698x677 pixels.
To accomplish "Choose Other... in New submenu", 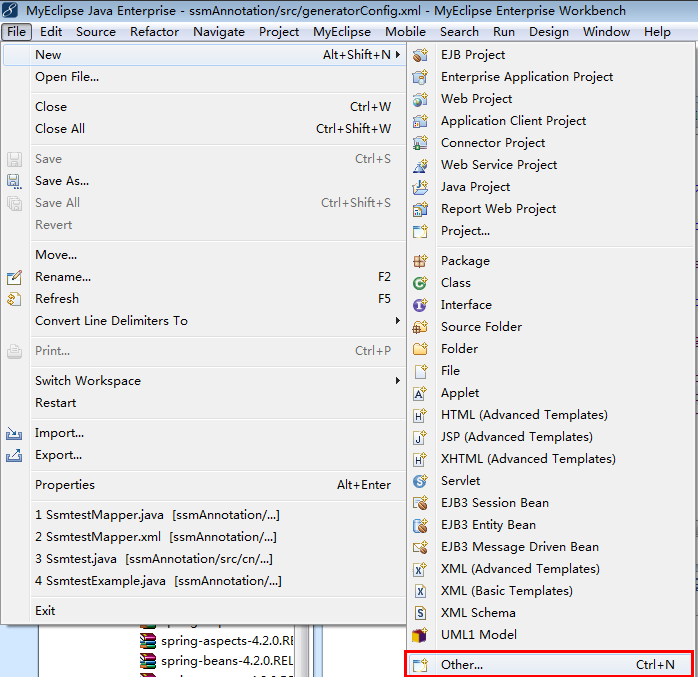I will [550, 665].
